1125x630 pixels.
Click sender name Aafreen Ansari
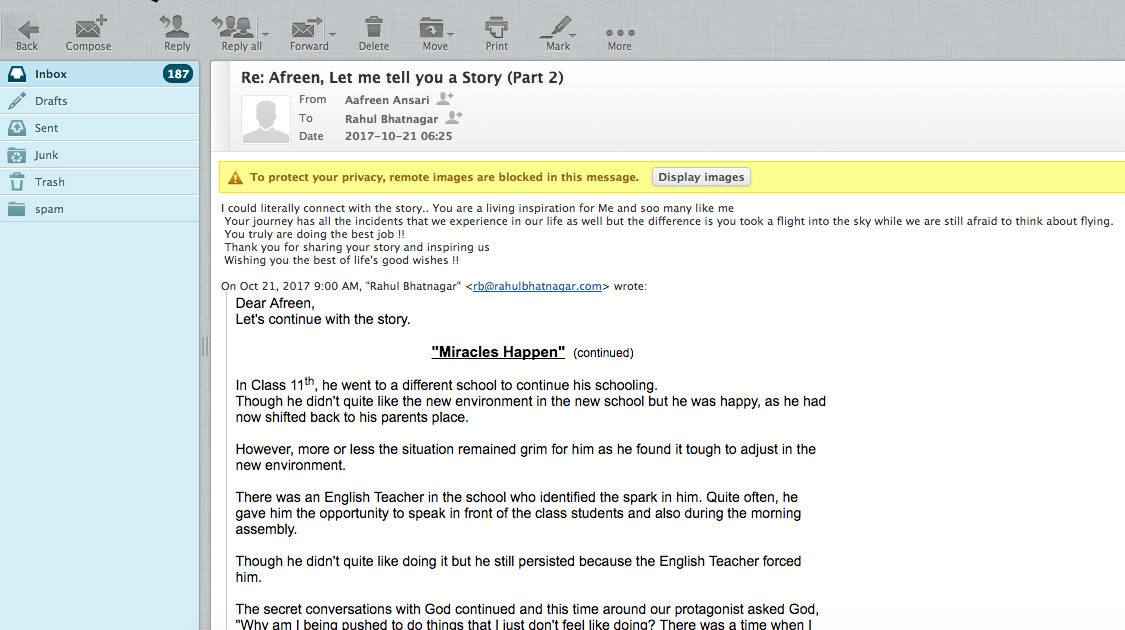pos(387,100)
